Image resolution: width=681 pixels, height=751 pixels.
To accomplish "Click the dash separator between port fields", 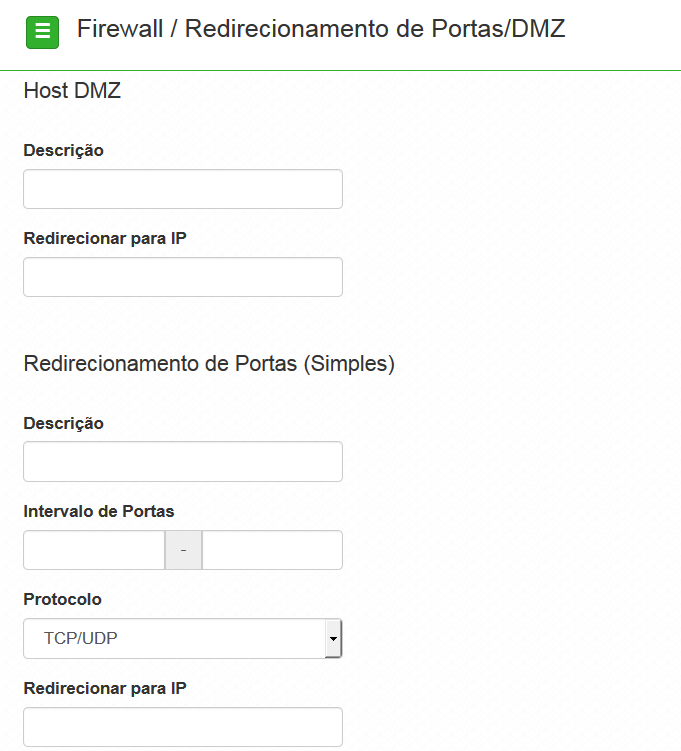I will pyautogui.click(x=183, y=550).
